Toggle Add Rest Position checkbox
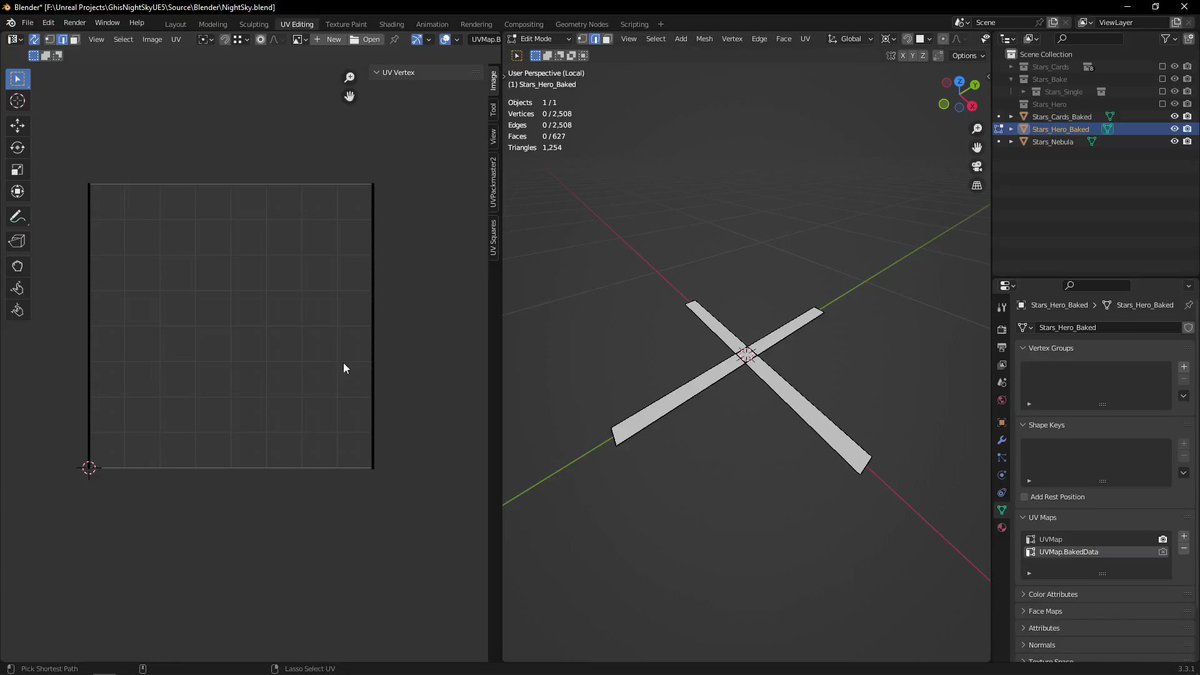1200x675 pixels. (1024, 497)
